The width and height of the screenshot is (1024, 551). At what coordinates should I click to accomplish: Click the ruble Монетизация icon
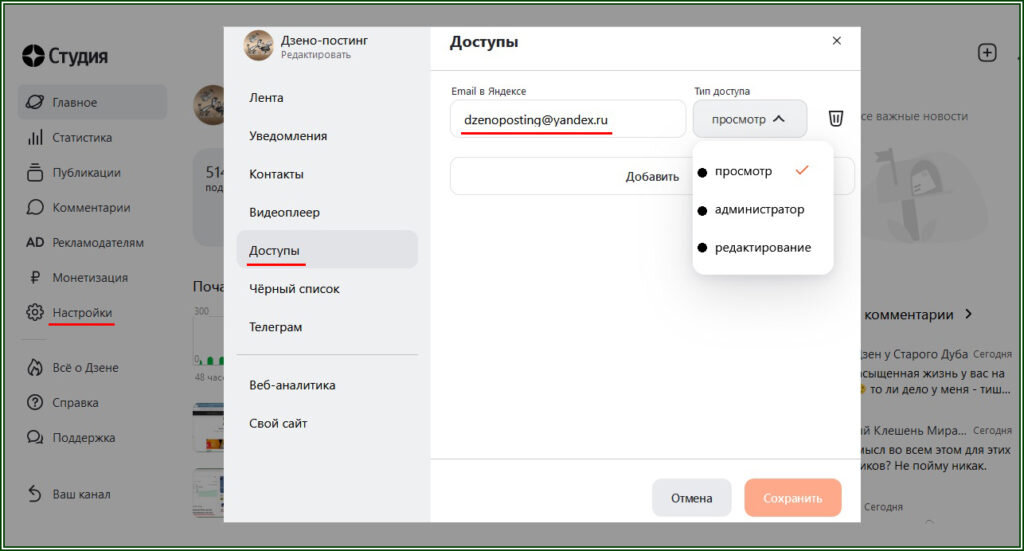(x=35, y=277)
